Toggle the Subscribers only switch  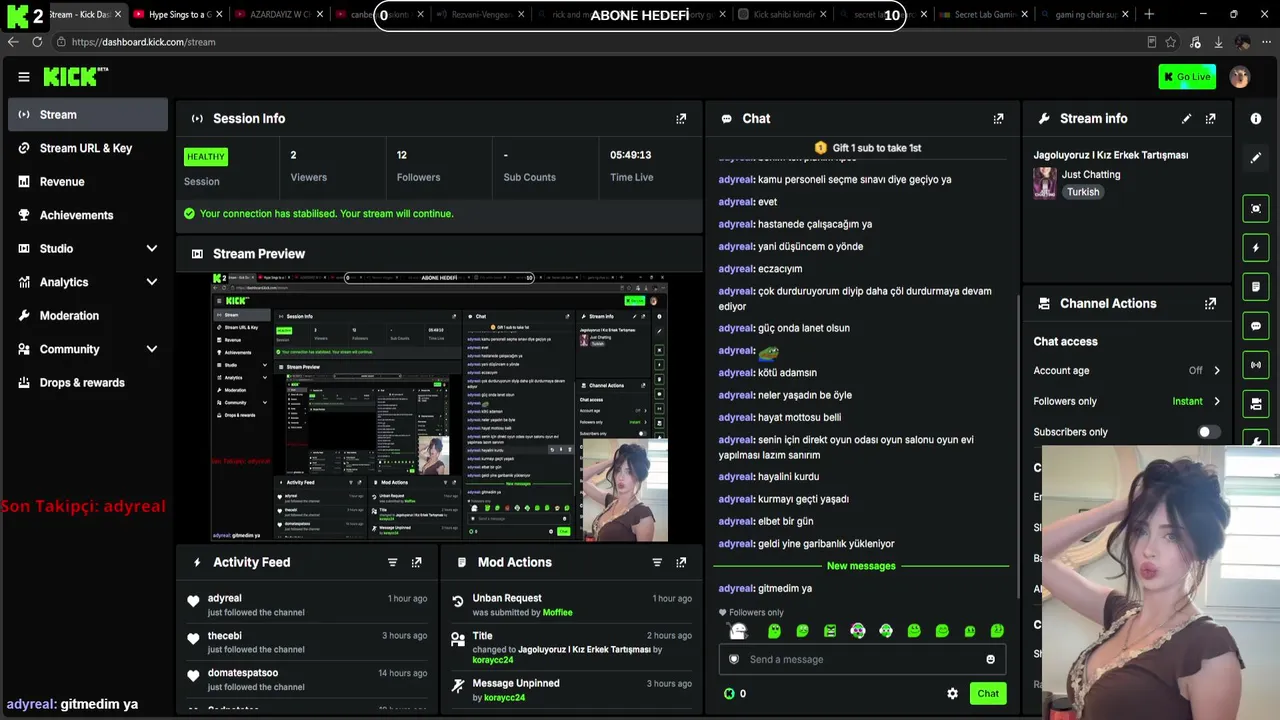coord(1209,432)
